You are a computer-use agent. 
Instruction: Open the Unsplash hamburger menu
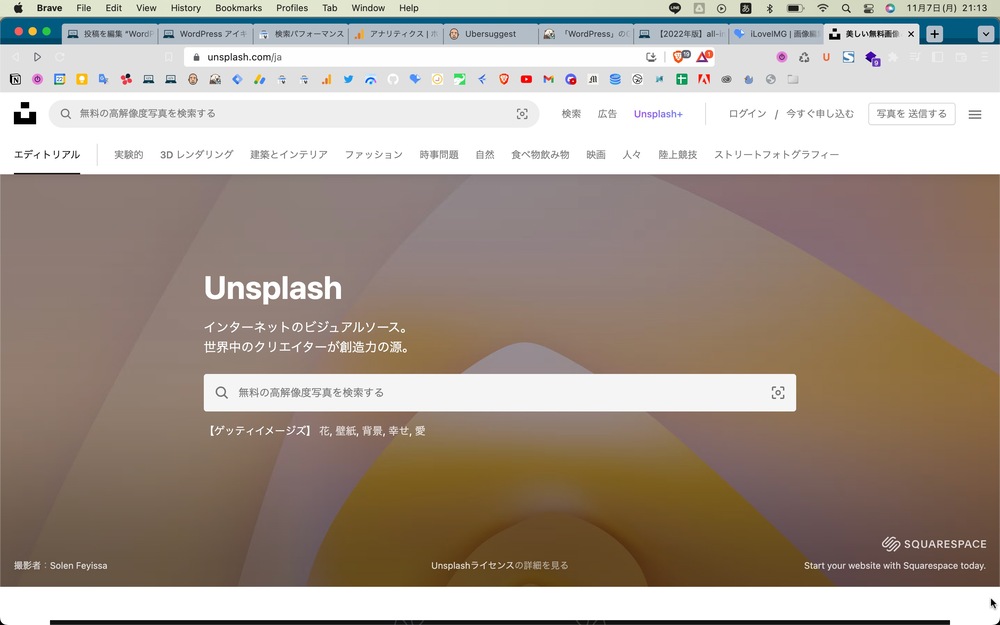(974, 115)
